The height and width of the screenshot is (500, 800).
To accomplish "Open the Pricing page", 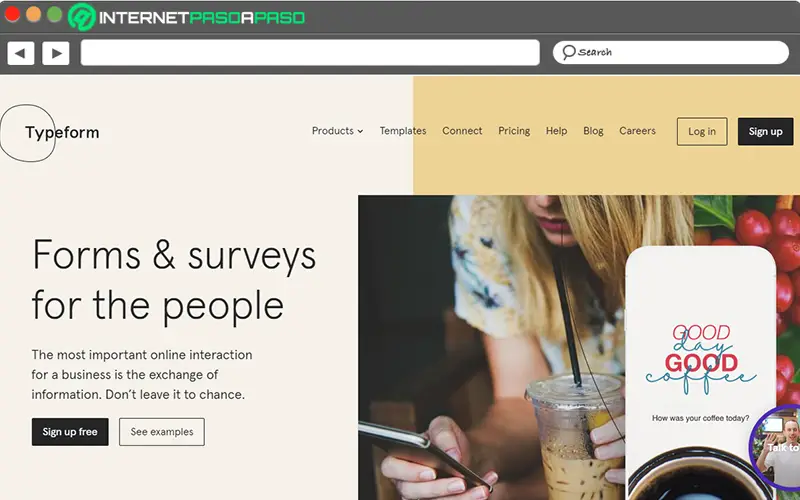I will [x=514, y=131].
